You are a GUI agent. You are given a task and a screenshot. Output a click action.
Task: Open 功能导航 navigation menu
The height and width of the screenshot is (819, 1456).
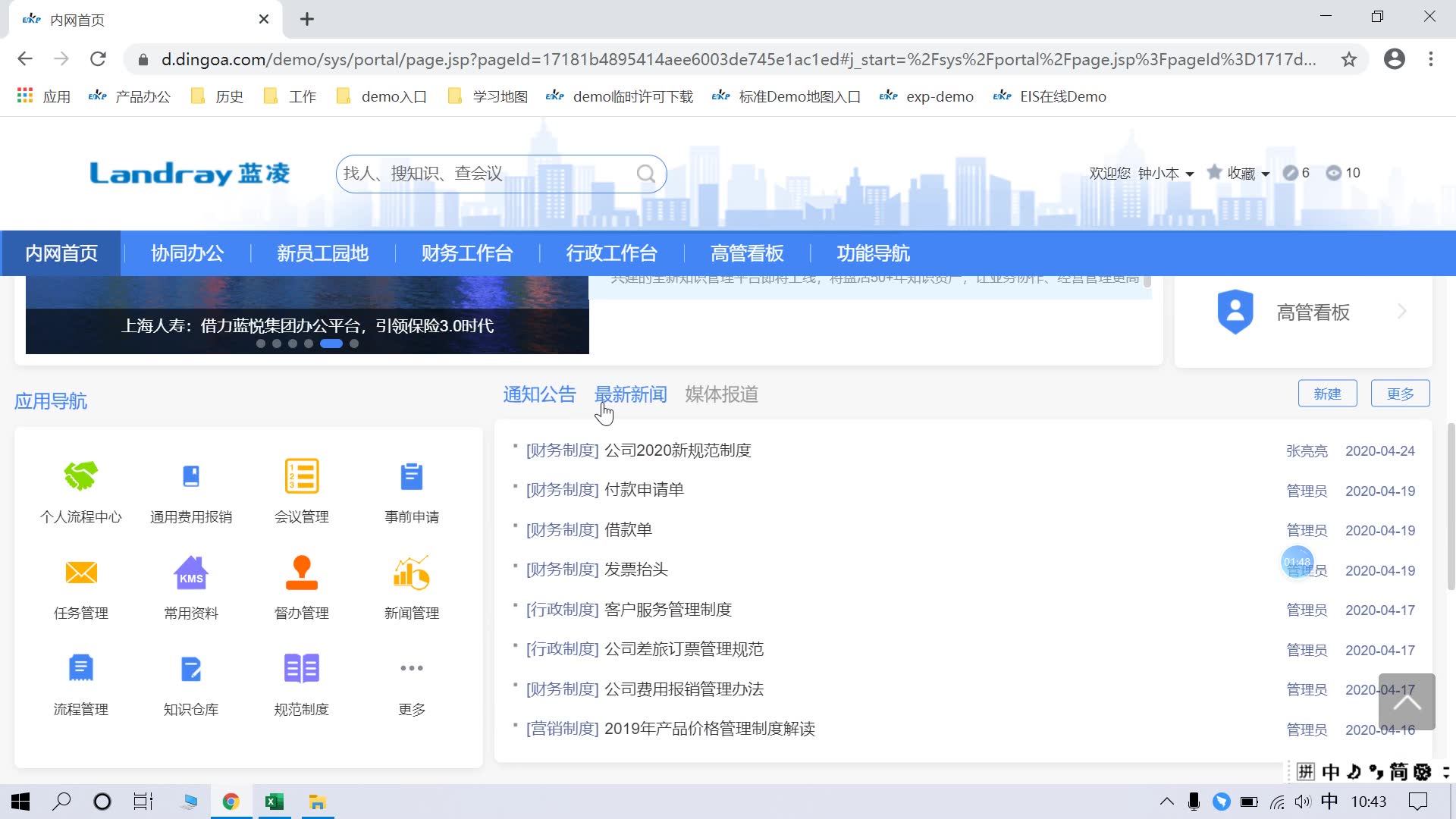[x=873, y=253]
